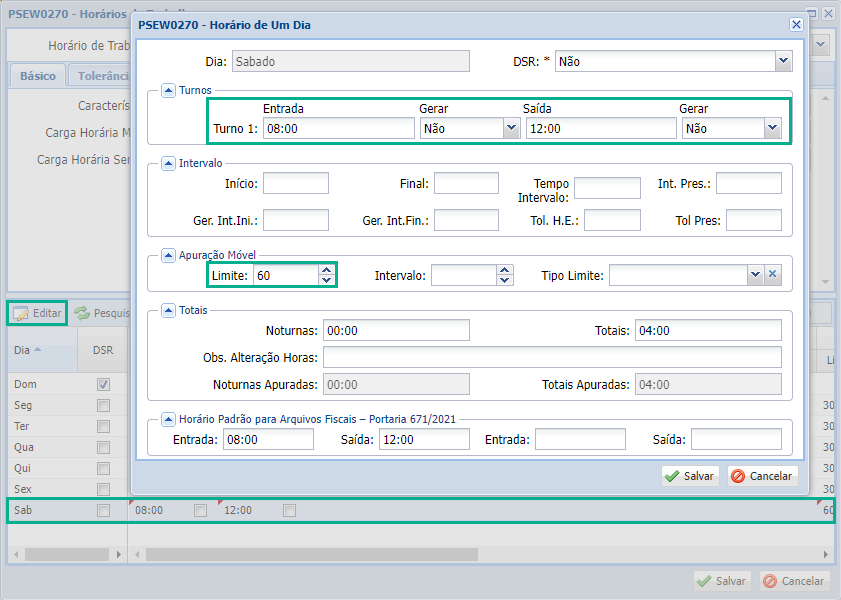Viewport: 841px width, 600px height.
Task: Click the Turno 1 Entrada time field
Action: click(x=338, y=128)
